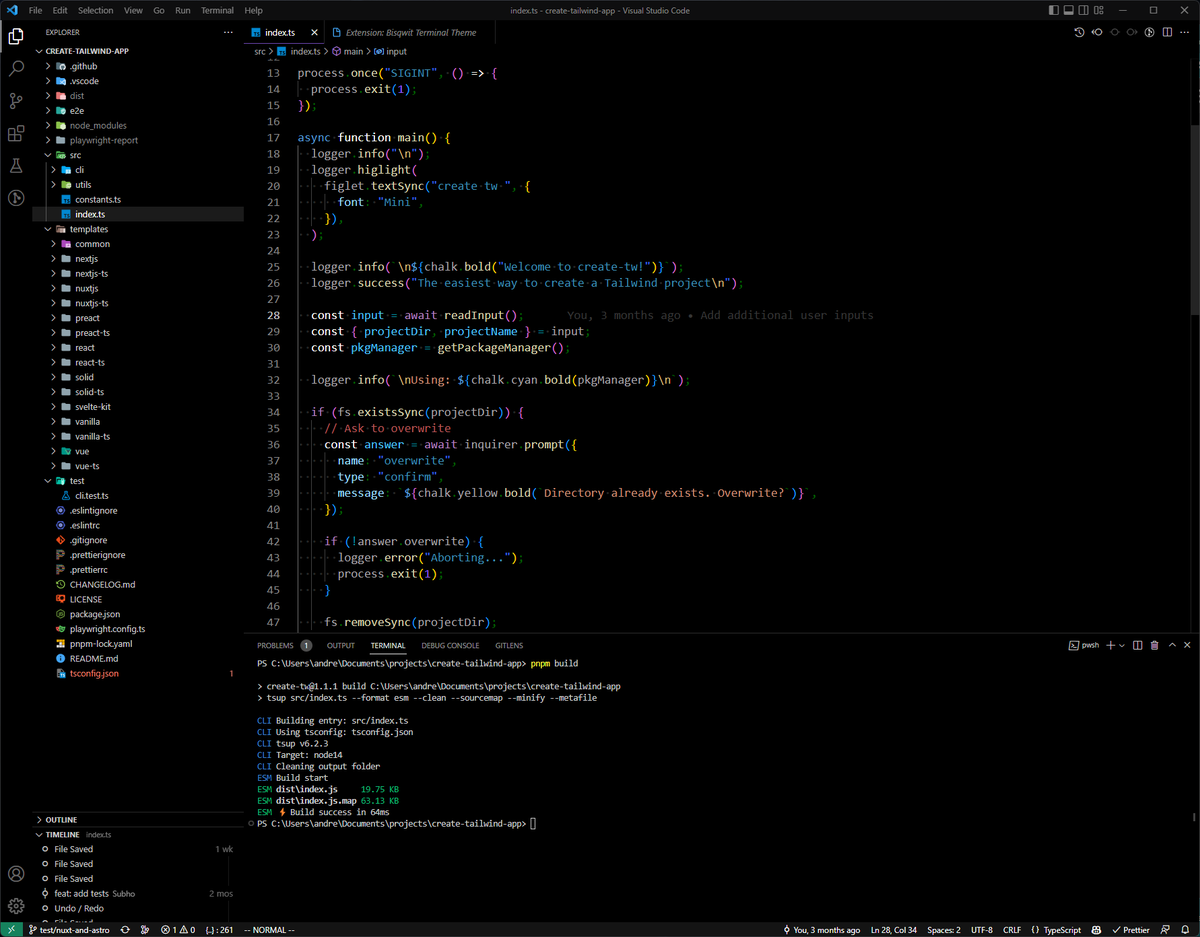This screenshot has width=1200, height=937.
Task: Expand the TIMELINE section
Action: (x=59, y=834)
